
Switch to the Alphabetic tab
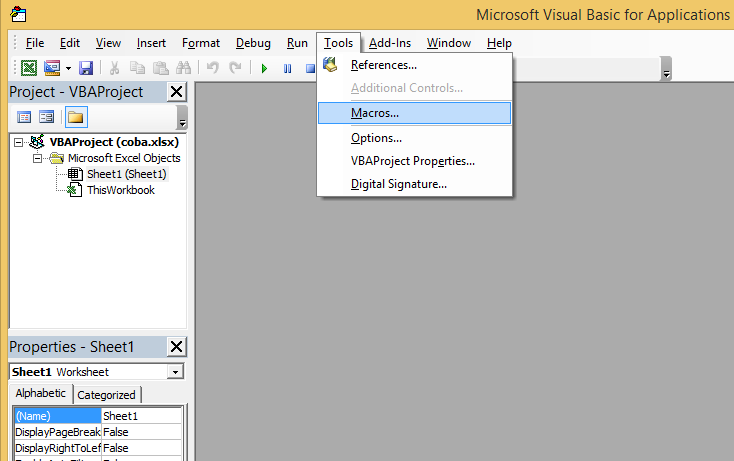coord(41,393)
